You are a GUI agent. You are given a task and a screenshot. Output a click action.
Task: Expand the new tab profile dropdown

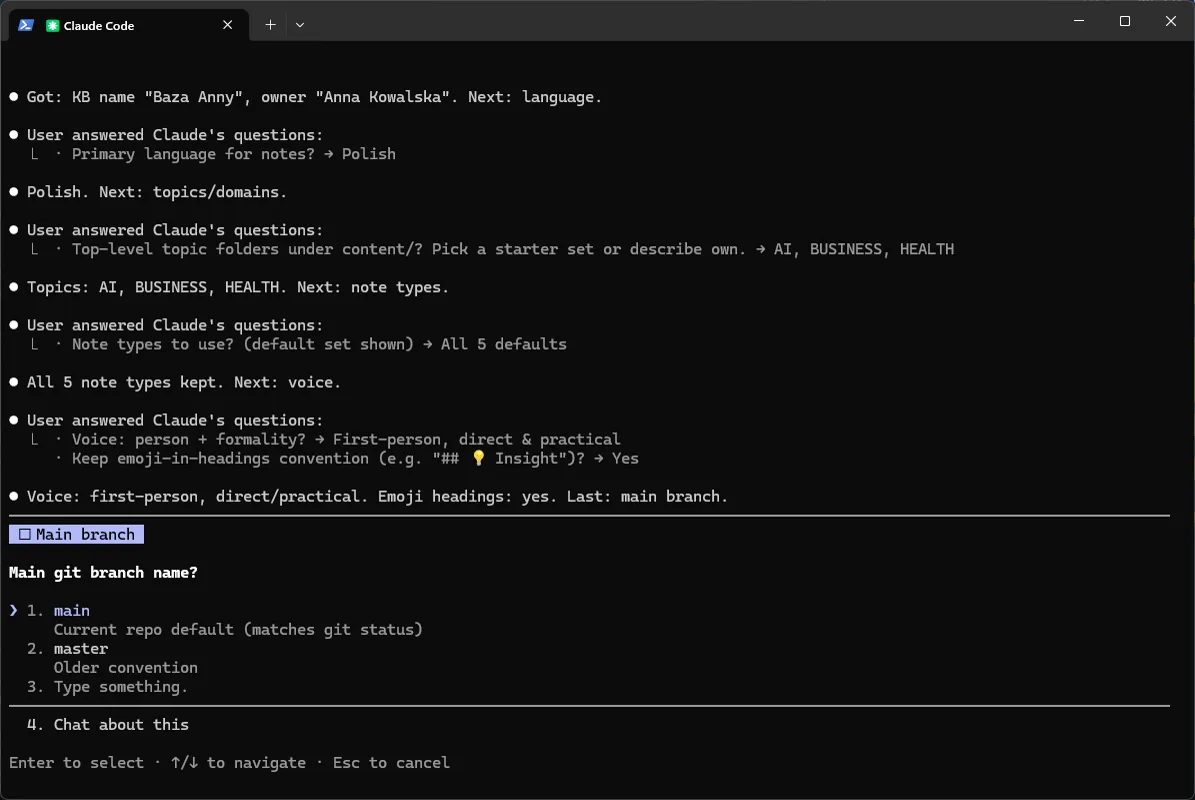coord(300,25)
